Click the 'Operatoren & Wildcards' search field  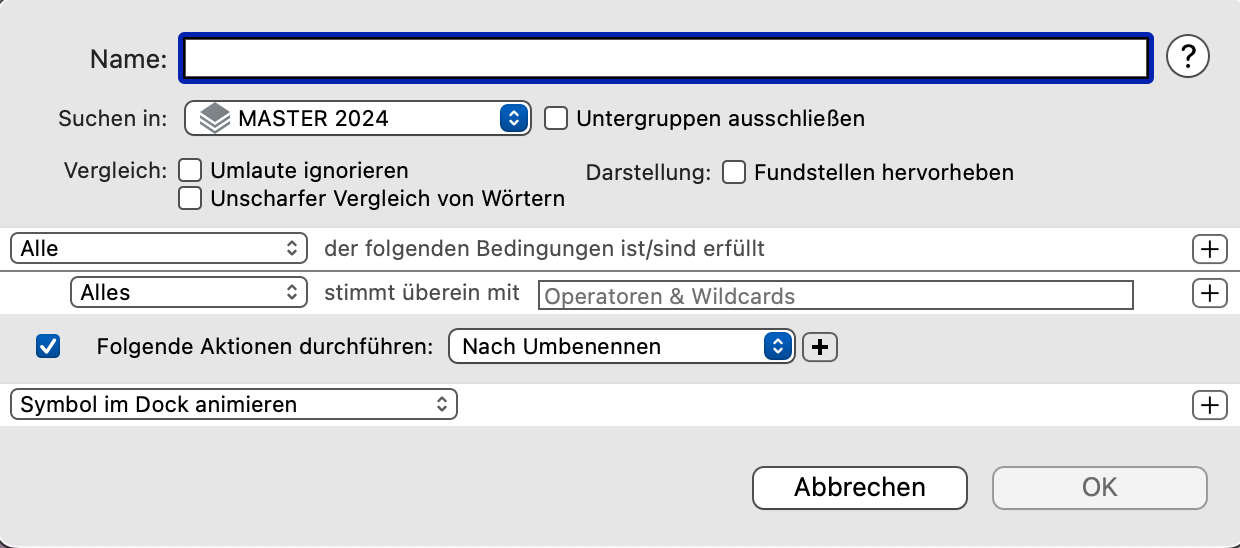point(836,295)
